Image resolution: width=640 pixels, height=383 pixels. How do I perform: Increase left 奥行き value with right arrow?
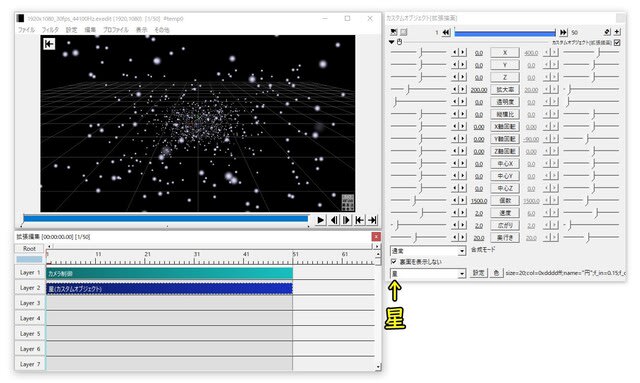[x=463, y=237]
